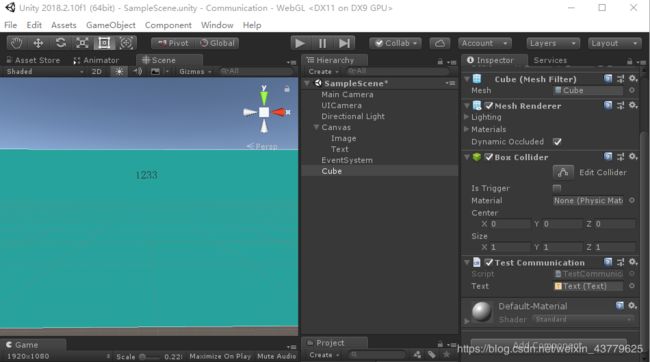Select the Rotate tool
Image resolution: width=650 pixels, height=362 pixels.
pos(61,43)
